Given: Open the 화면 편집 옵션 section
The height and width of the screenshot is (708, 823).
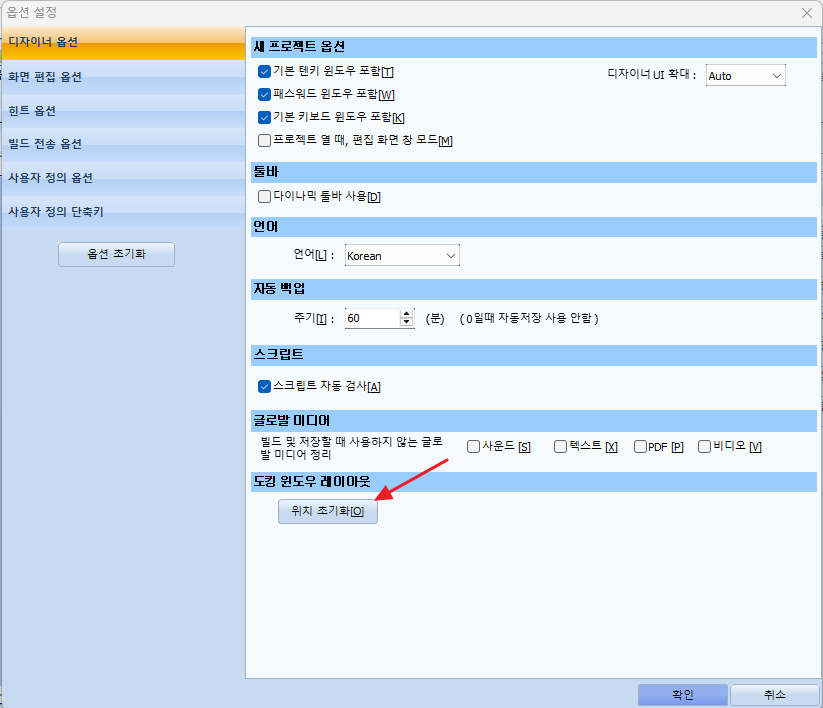Looking at the screenshot, I should pyautogui.click(x=122, y=77).
